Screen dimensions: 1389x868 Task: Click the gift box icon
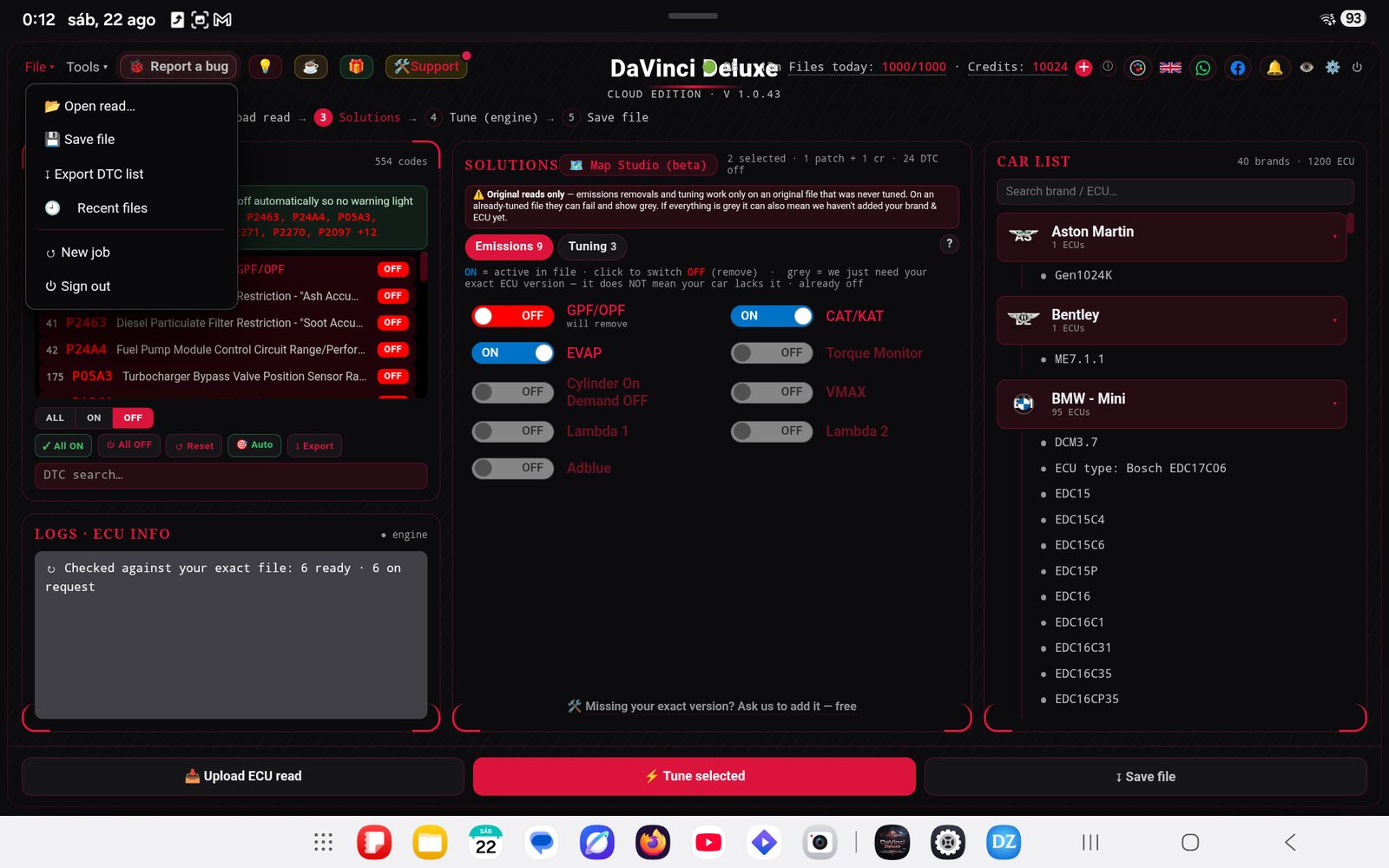pyautogui.click(x=356, y=67)
